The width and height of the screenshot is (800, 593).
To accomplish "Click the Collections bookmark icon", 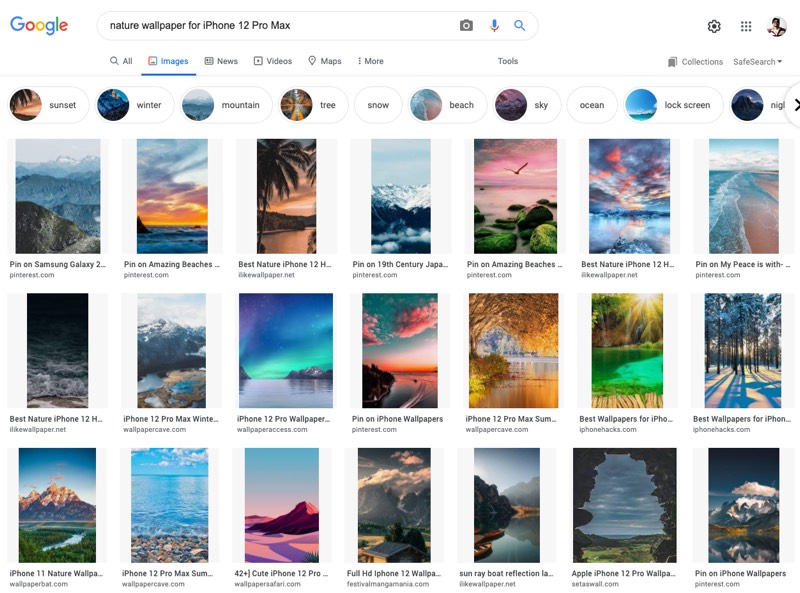I will [x=672, y=62].
